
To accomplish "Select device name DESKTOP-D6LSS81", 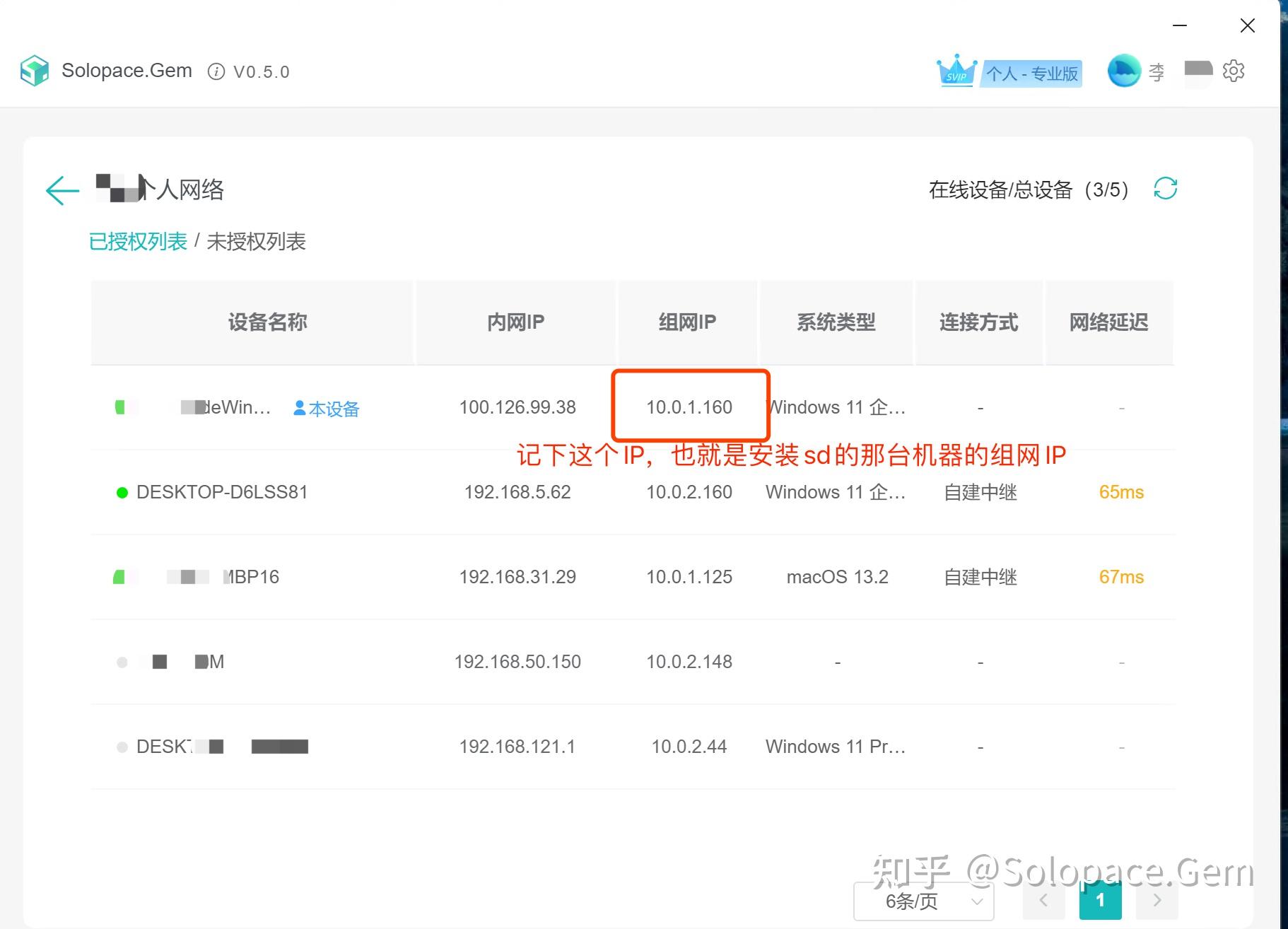I will (222, 492).
